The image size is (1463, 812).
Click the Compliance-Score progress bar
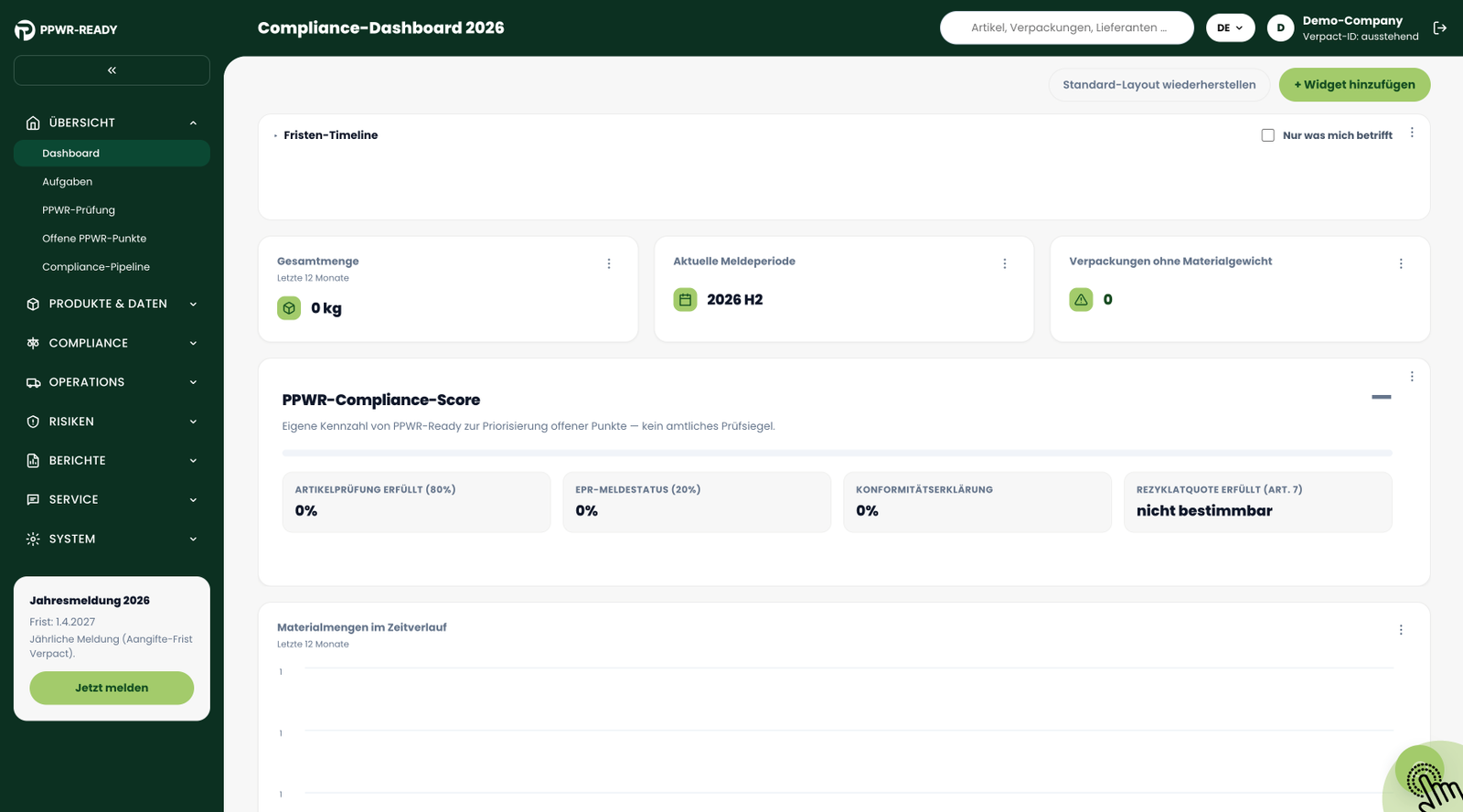837,453
